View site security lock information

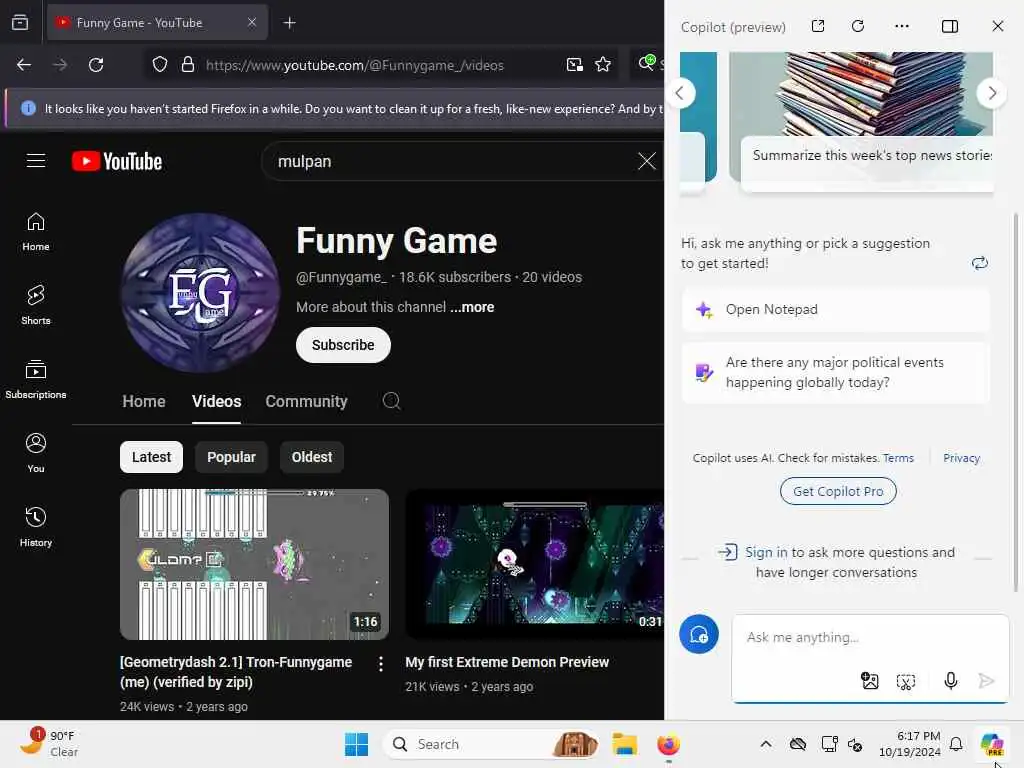point(187,65)
